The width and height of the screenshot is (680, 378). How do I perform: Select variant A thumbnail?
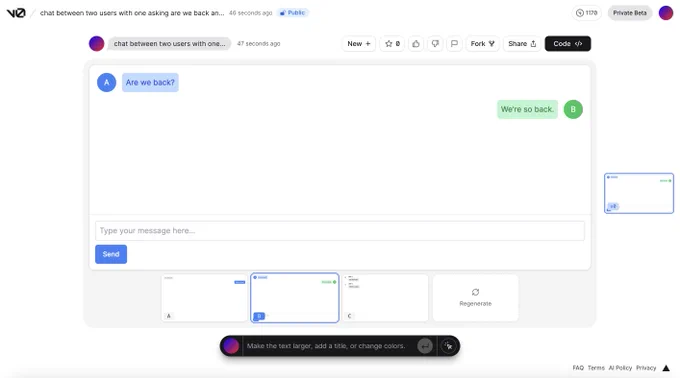(204, 298)
